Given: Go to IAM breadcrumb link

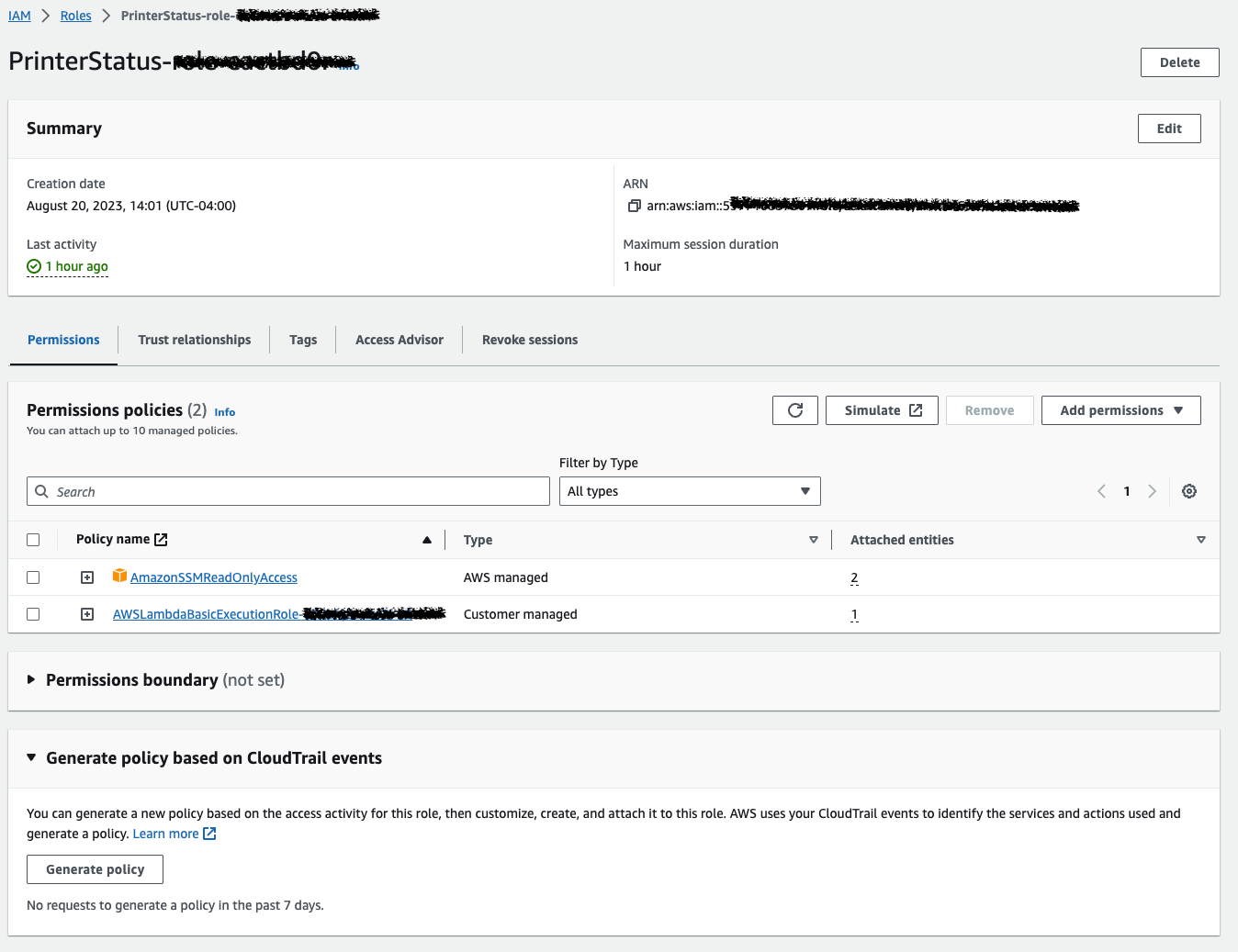Looking at the screenshot, I should point(19,16).
